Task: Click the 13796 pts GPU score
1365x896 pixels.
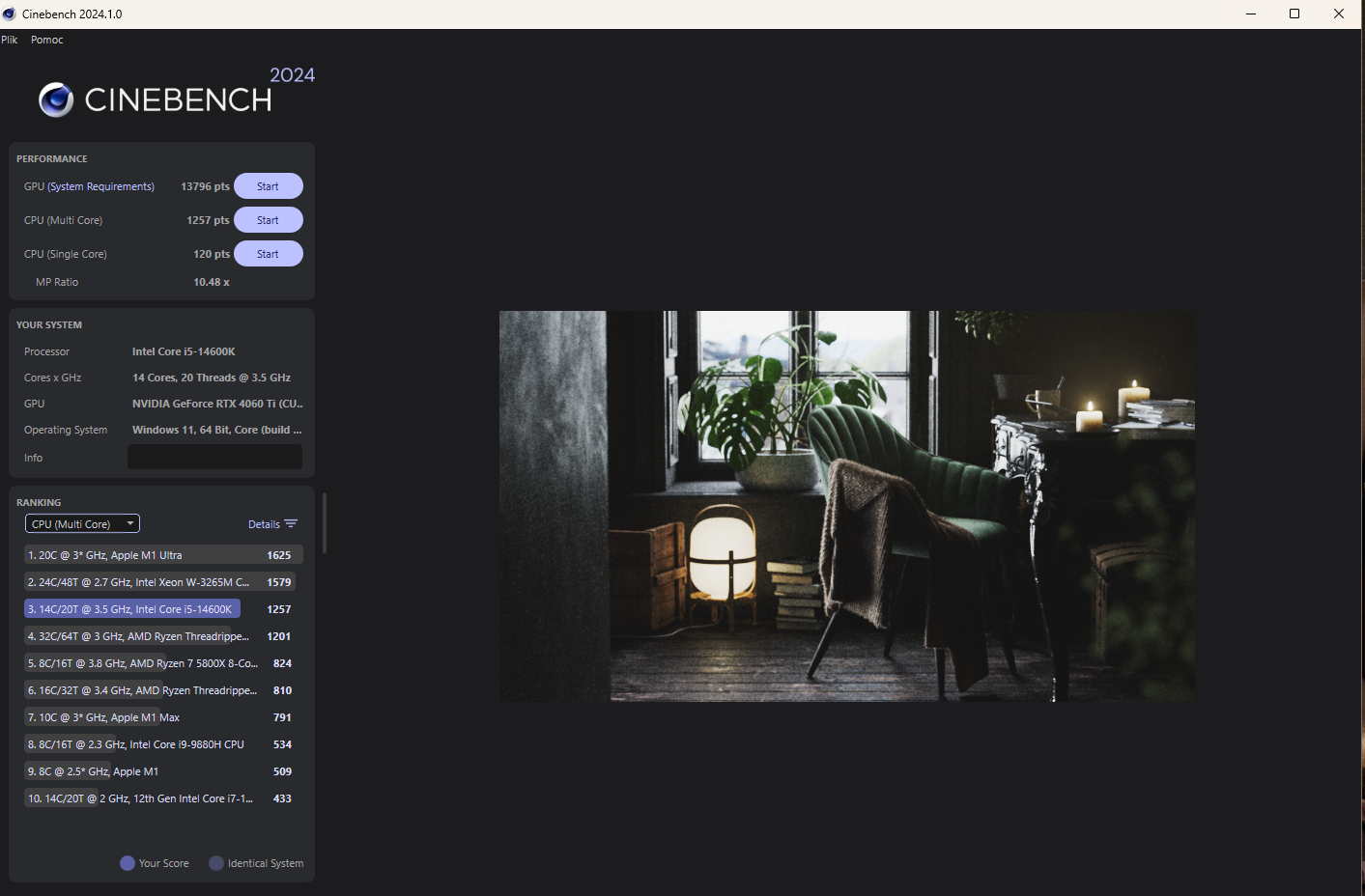Action: 205,186
